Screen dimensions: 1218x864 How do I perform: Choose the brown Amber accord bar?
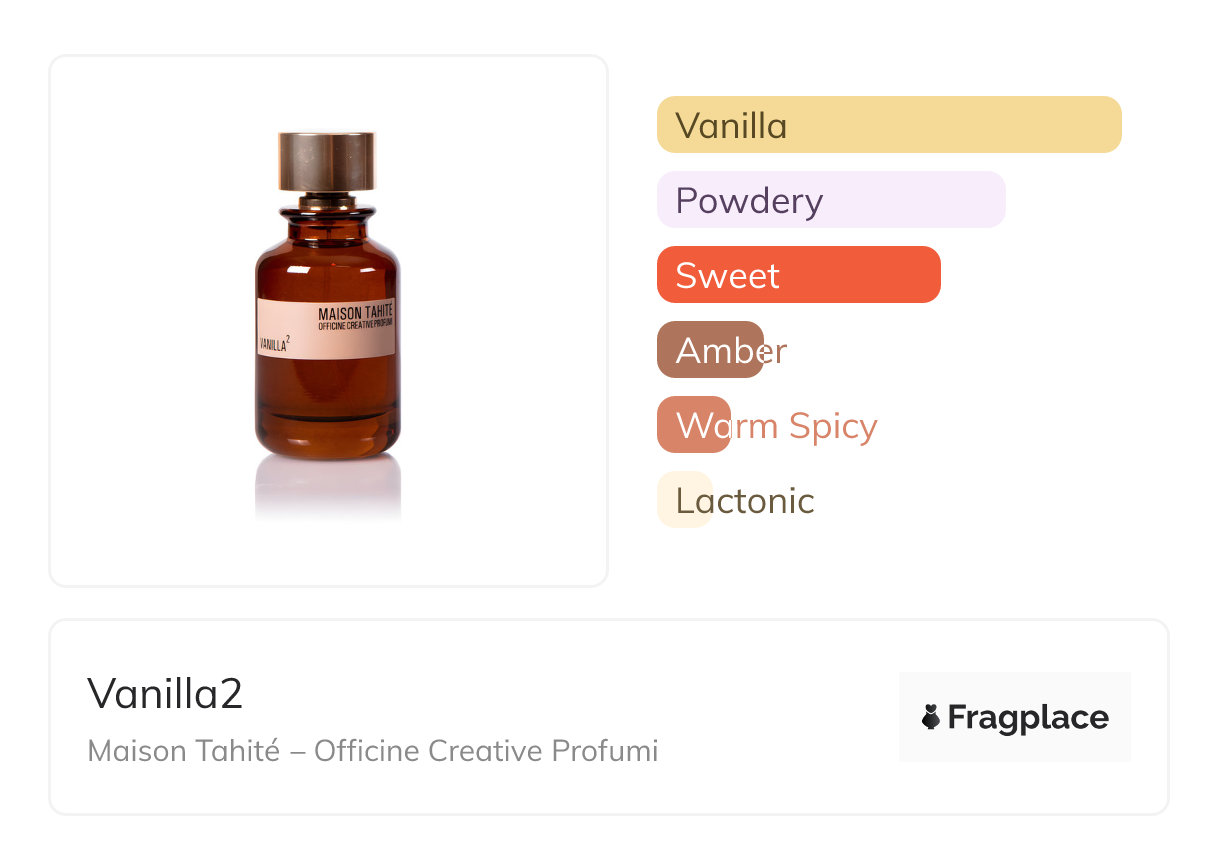coord(710,350)
